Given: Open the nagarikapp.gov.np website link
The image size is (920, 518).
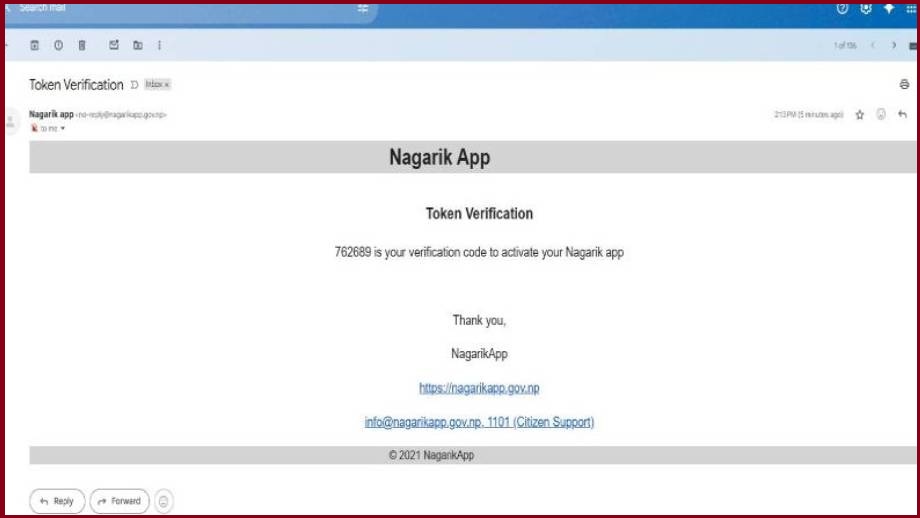Looking at the screenshot, I should click(479, 388).
